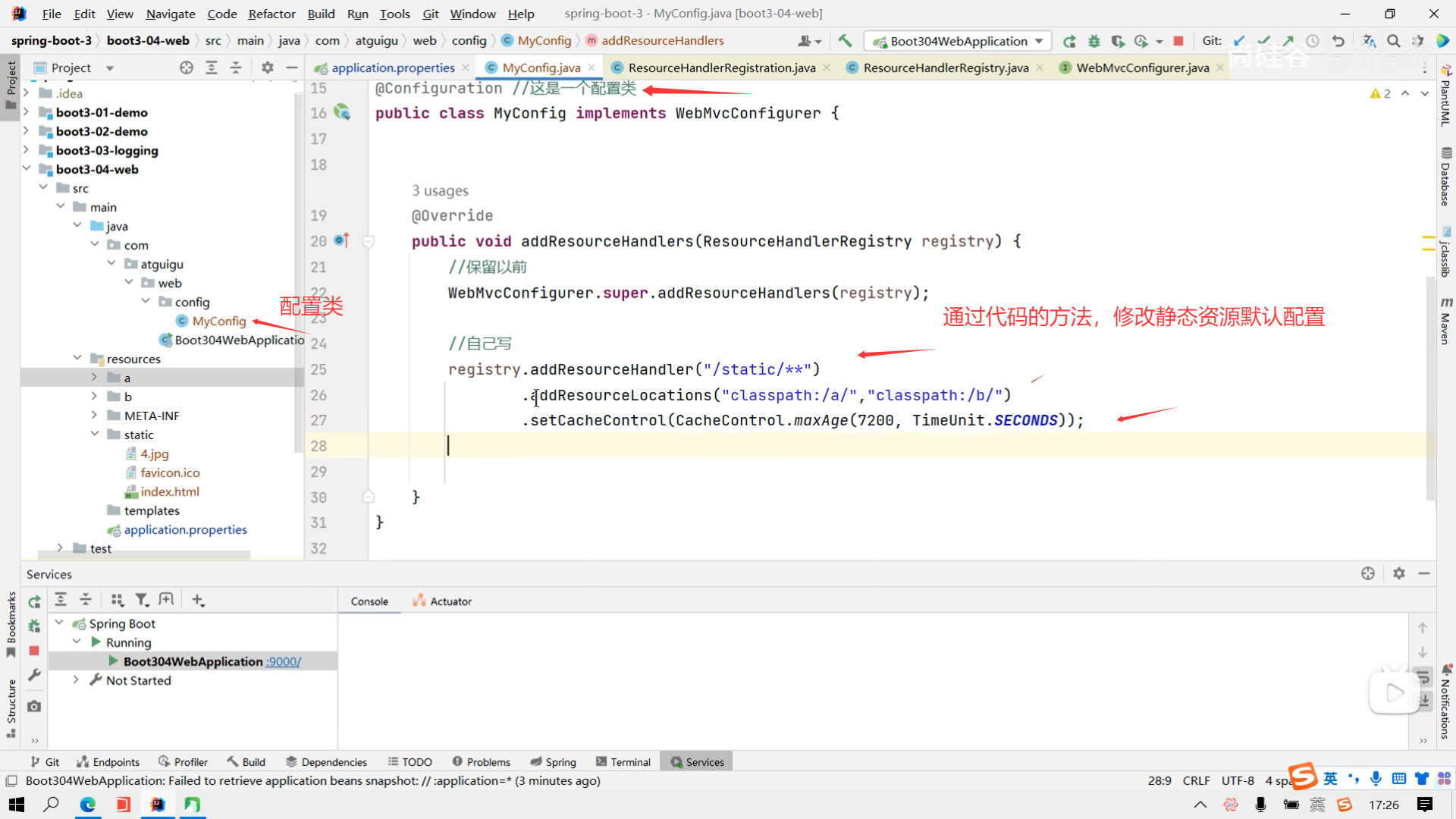The image size is (1456, 819).
Task: Open the :9000/ application link
Action: coord(283,661)
